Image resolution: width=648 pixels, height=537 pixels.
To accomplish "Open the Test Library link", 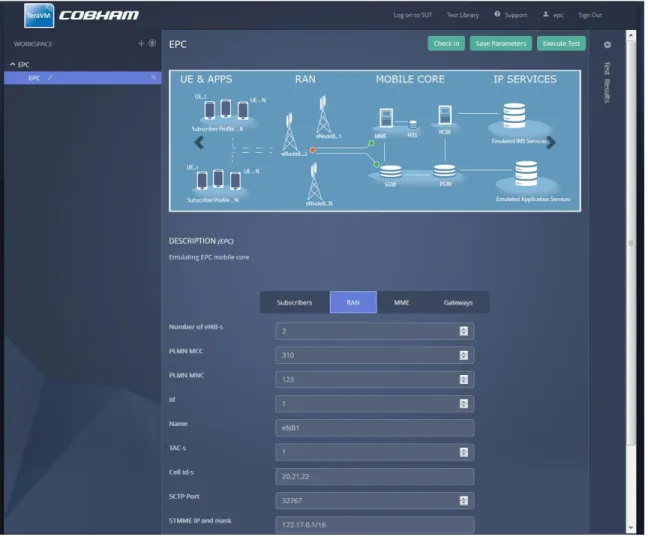I will [x=462, y=15].
